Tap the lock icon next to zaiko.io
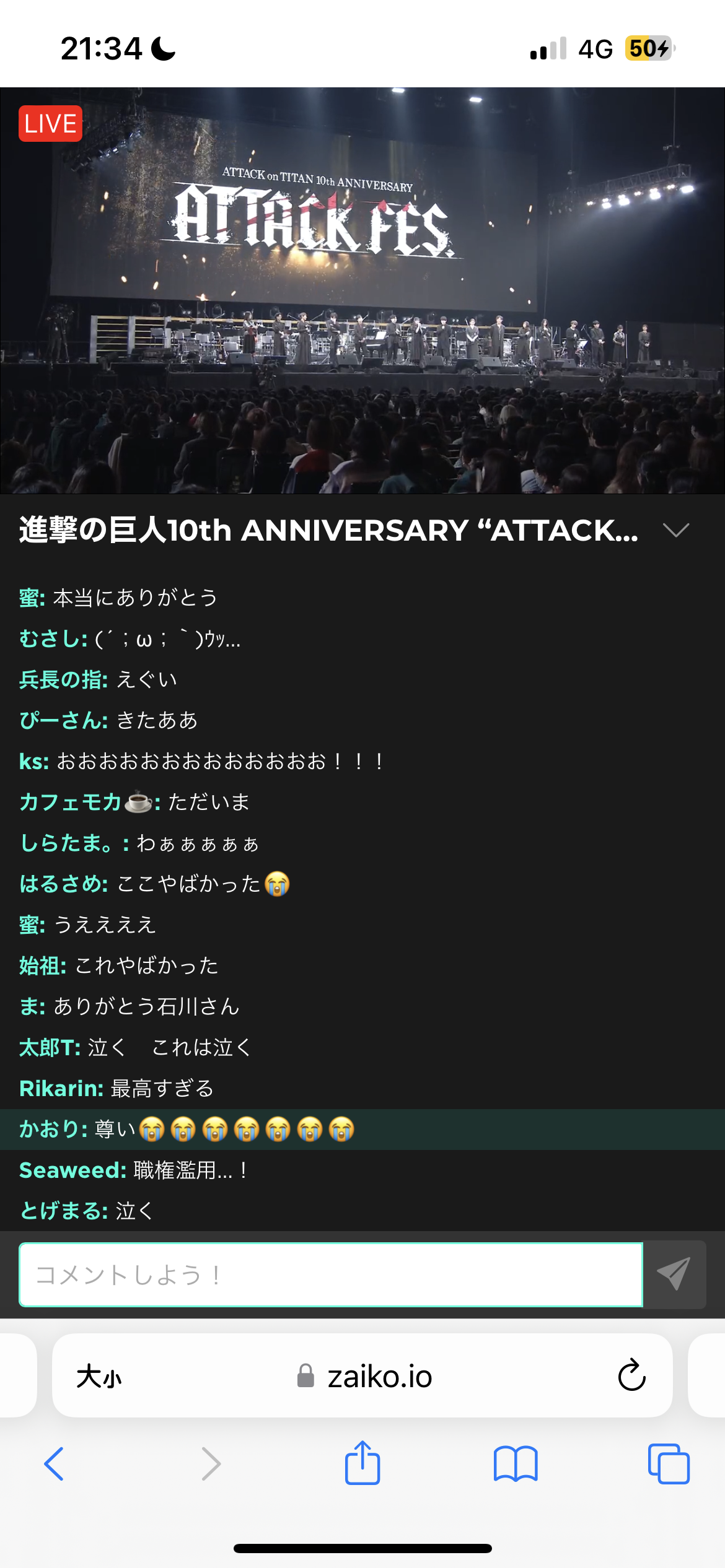This screenshot has width=725, height=1568. pos(305,1376)
